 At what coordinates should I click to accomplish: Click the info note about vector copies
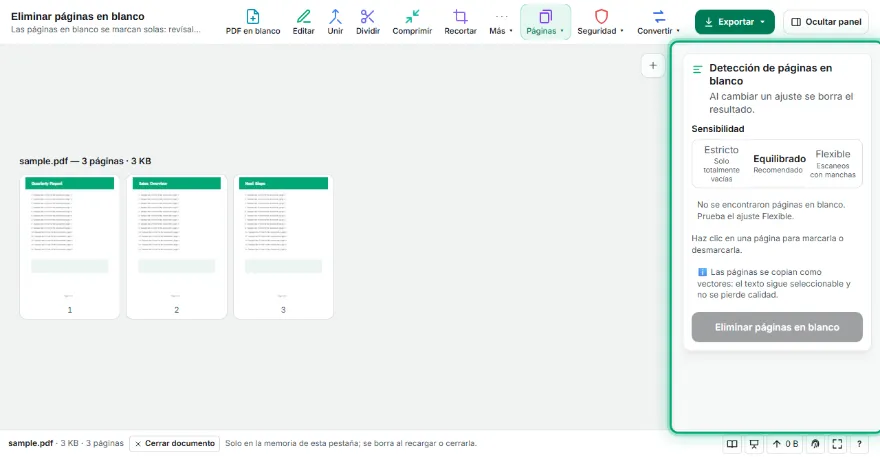(x=774, y=284)
